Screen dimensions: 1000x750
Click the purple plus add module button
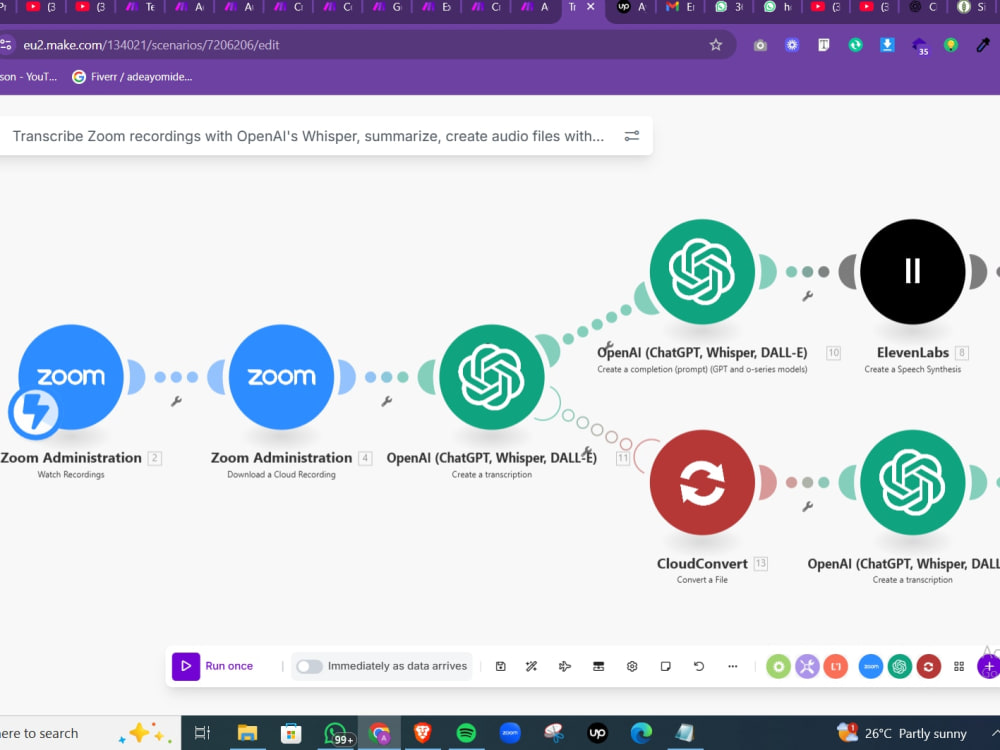[989, 666]
